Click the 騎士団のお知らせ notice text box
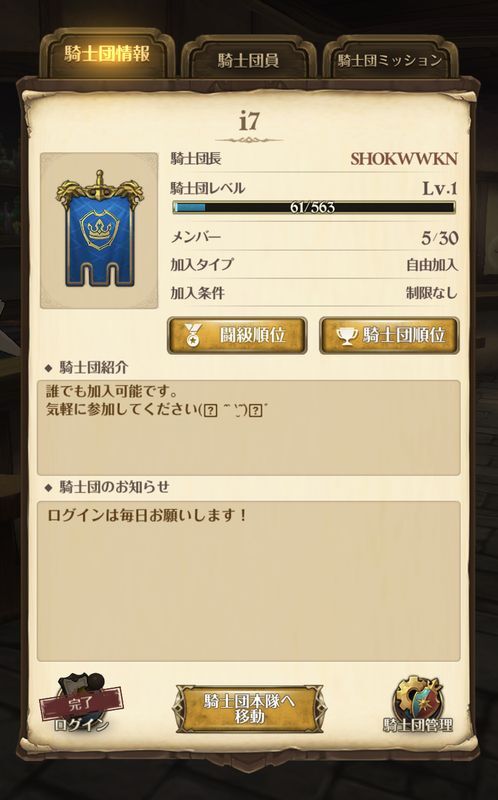The height and width of the screenshot is (800, 498). pos(248,581)
